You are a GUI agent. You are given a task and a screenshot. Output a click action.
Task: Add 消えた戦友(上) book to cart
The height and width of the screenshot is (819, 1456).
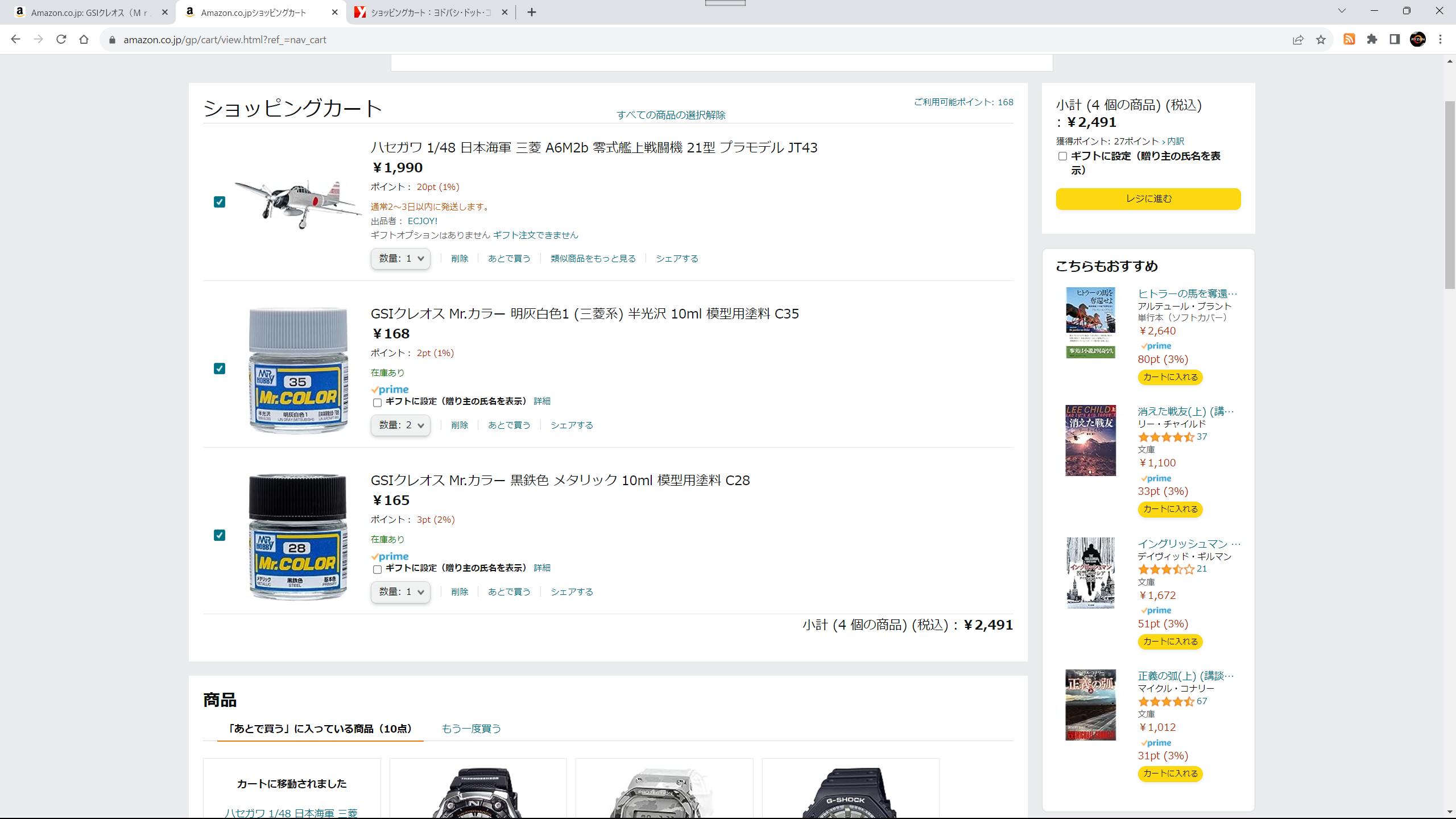click(x=1170, y=509)
